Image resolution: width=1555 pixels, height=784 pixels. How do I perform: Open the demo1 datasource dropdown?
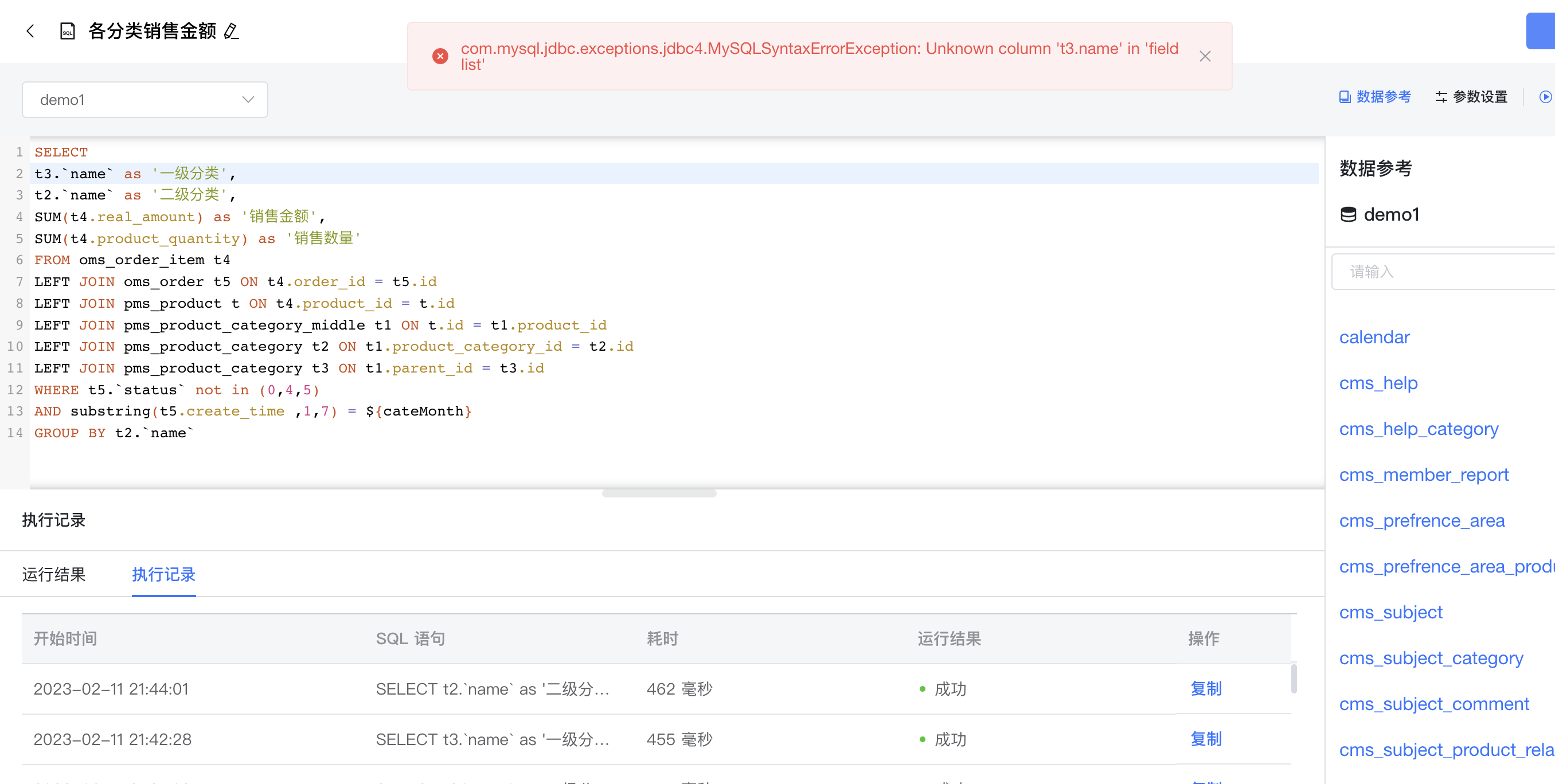pos(145,100)
